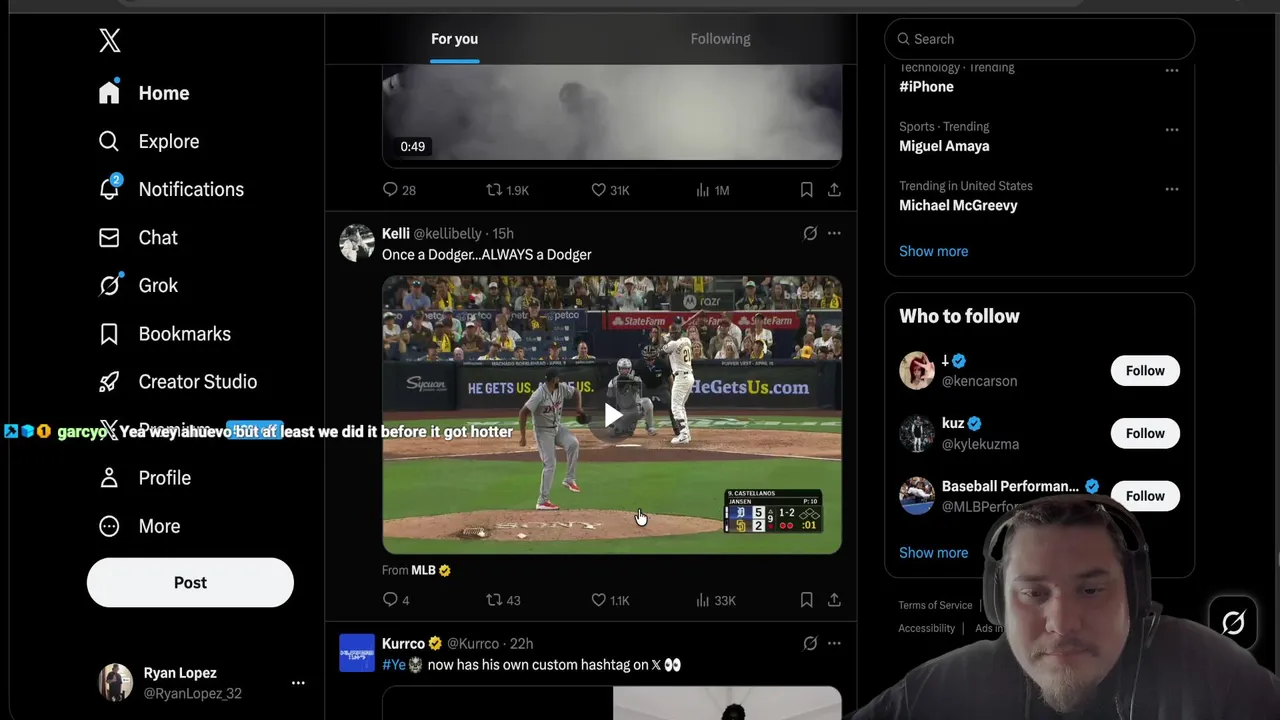Open more options for Miguel Amaya trend
This screenshot has height=720, width=1280.
click(1171, 129)
